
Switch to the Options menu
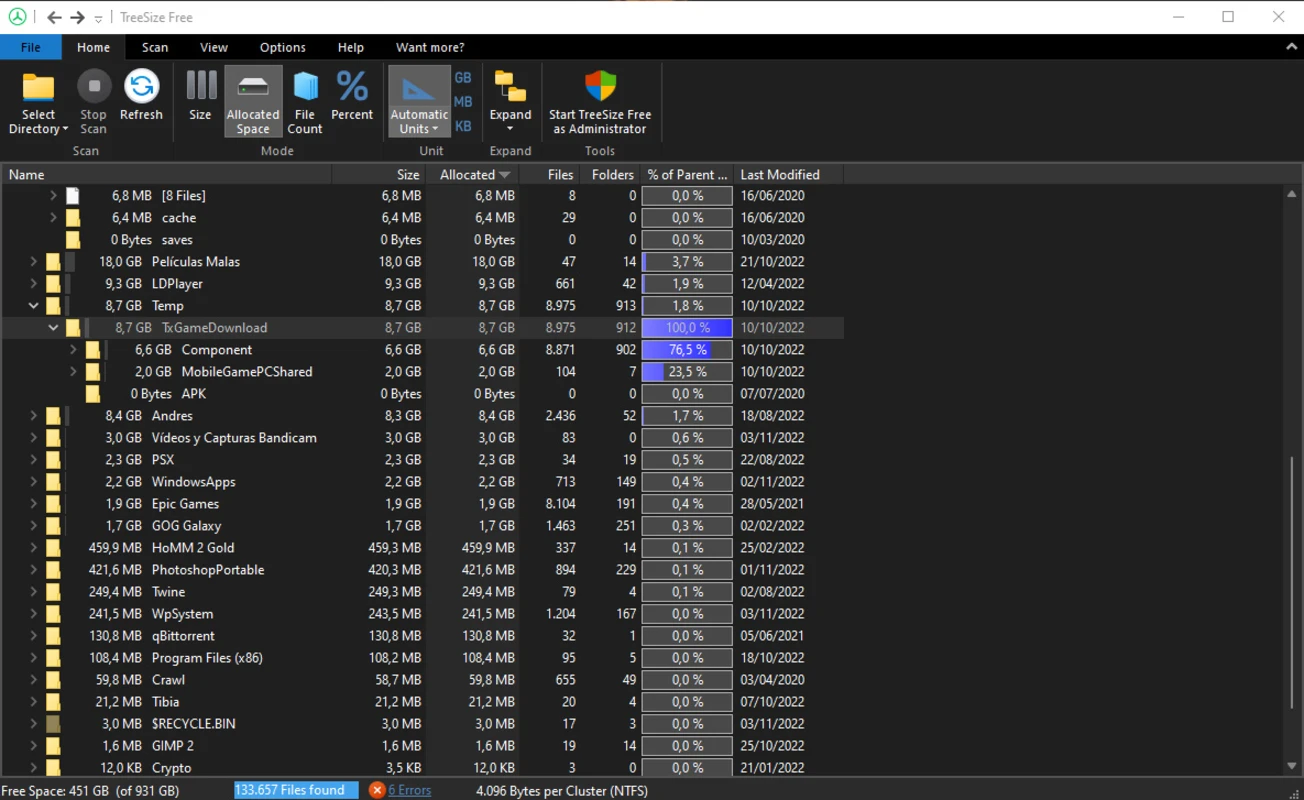[x=282, y=47]
